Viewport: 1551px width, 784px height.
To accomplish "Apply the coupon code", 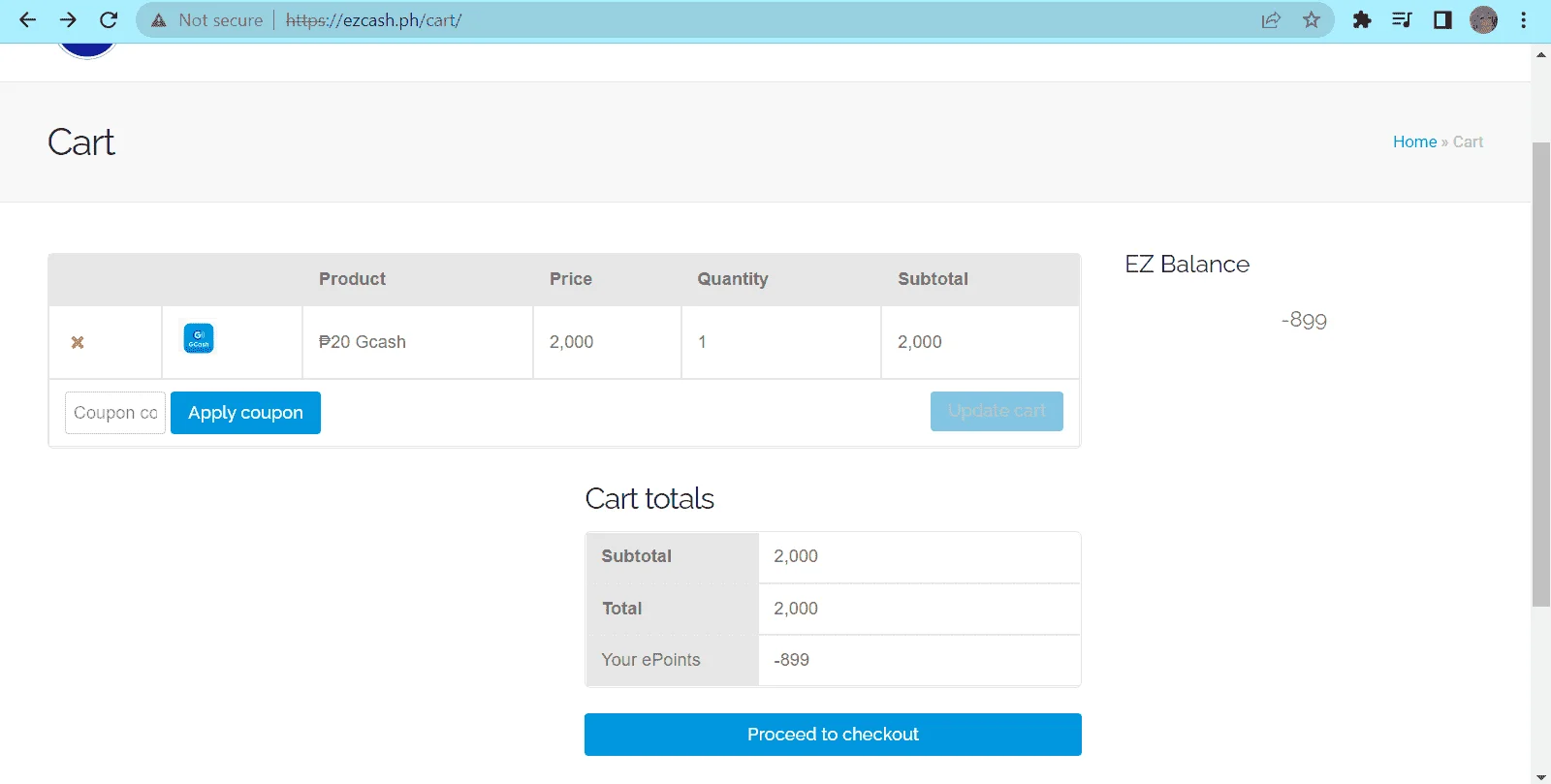I will [x=245, y=413].
